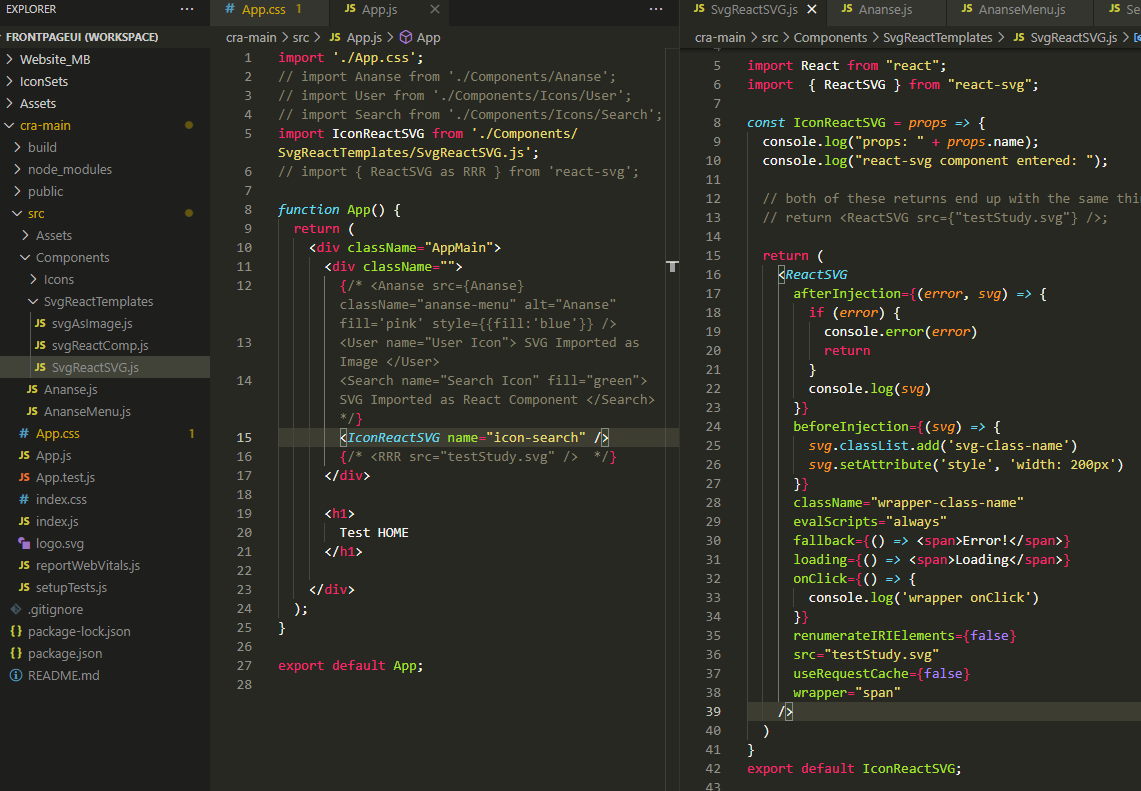Click Components breadcrumb in right editor

pos(830,38)
